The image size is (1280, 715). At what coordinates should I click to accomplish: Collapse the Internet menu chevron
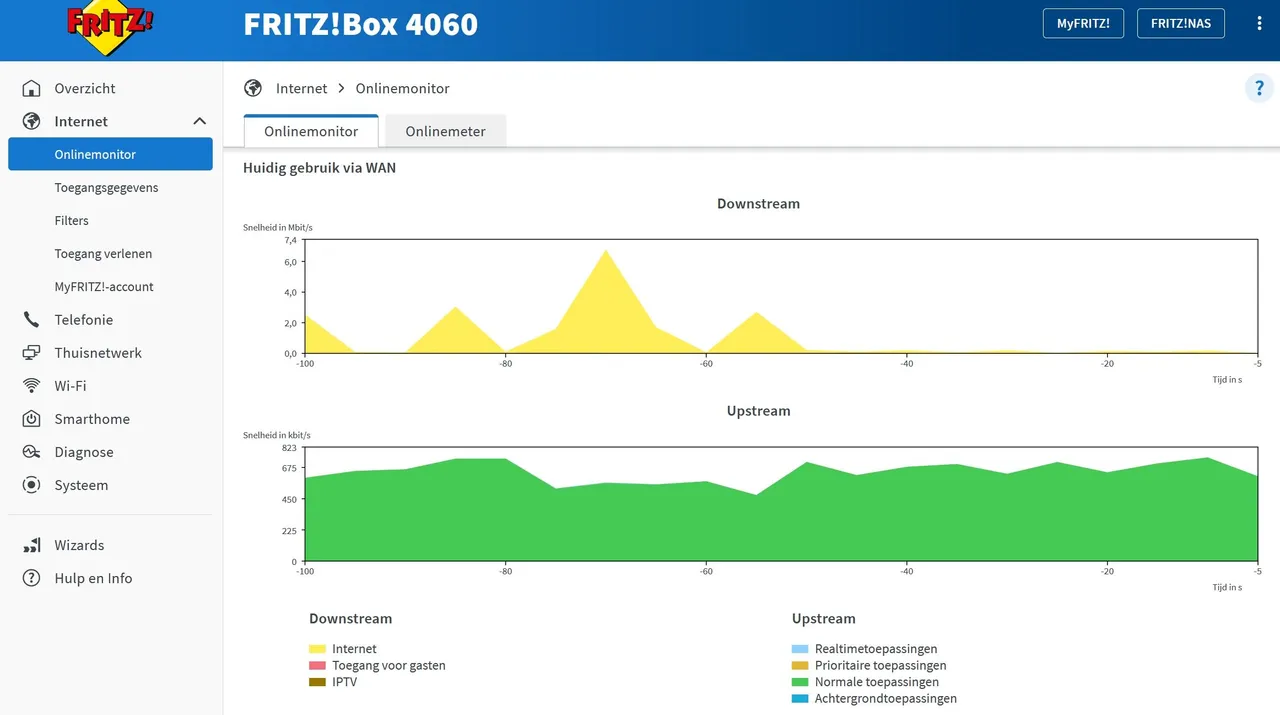[x=198, y=121]
